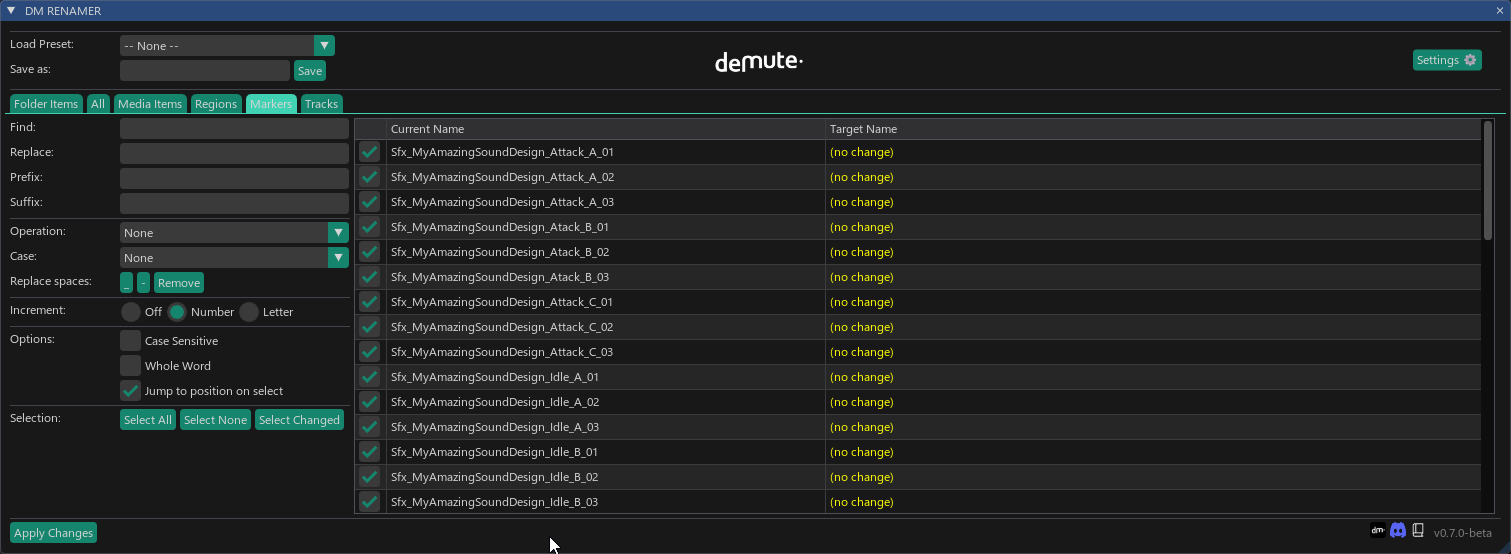The image size is (1511, 554).
Task: Replace spaces with underscore button
Action: 127,283
